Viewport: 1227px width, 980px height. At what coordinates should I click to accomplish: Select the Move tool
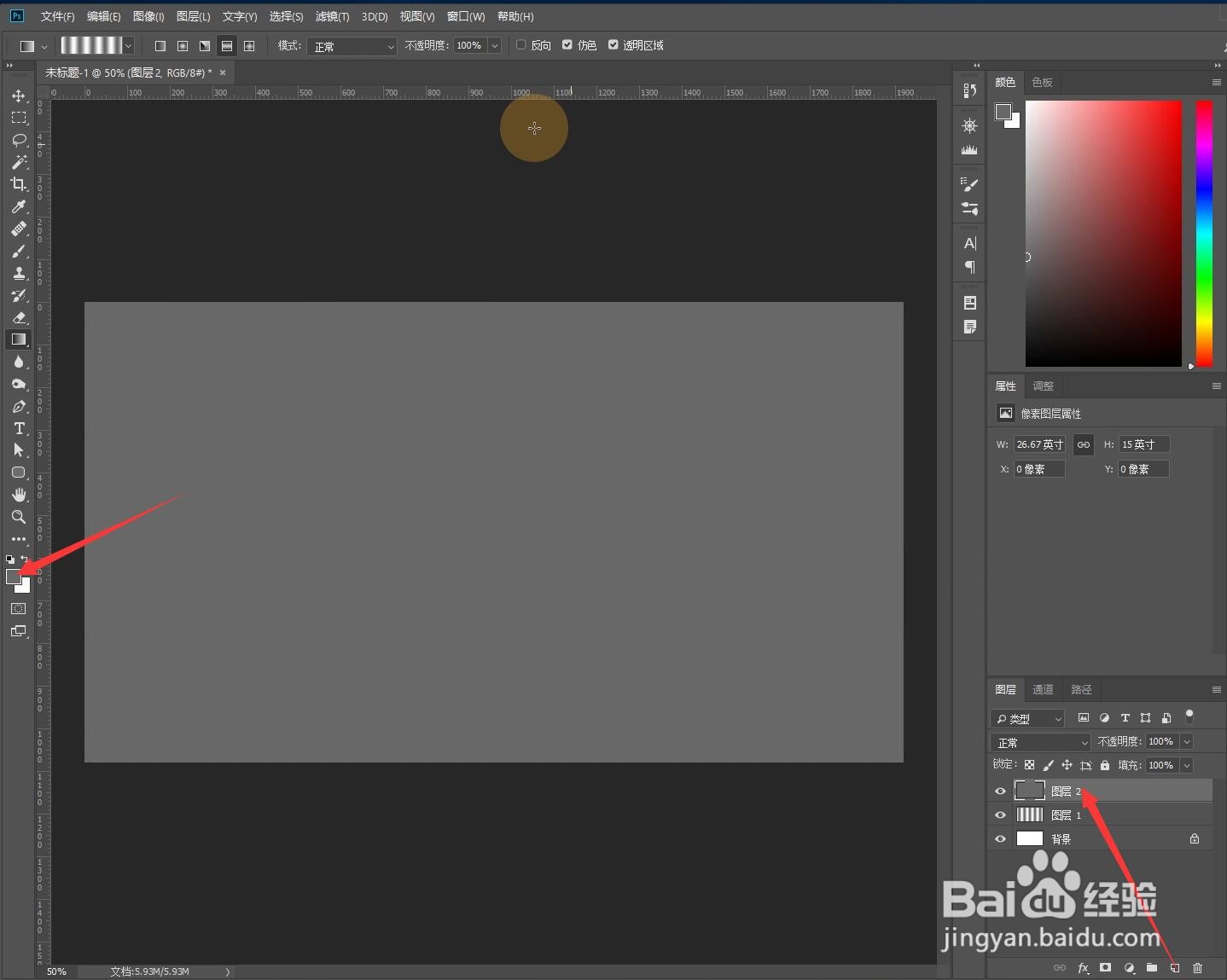pyautogui.click(x=19, y=96)
